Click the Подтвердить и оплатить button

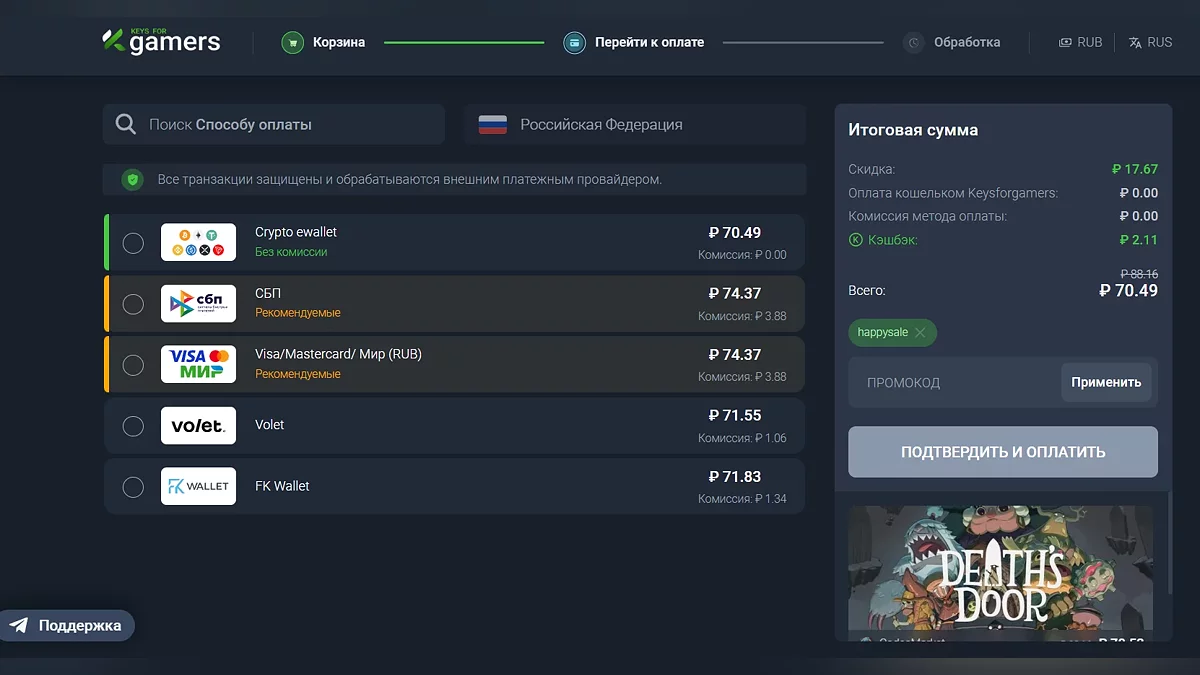pos(1003,452)
